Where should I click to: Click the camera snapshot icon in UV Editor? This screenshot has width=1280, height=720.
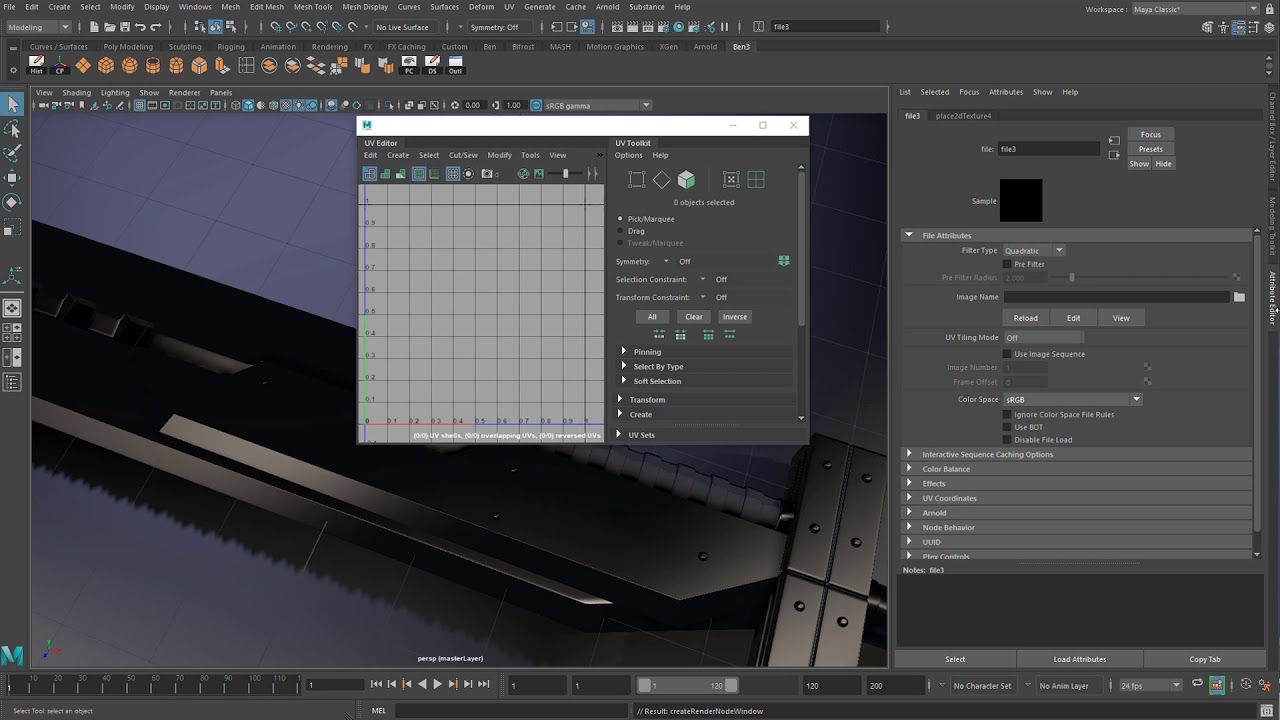tap(487, 174)
